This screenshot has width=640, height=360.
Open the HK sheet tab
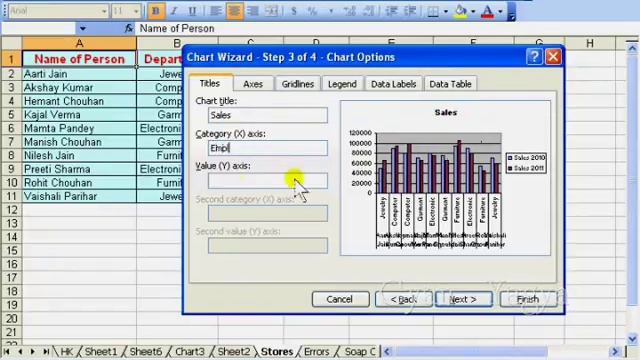click(67, 351)
